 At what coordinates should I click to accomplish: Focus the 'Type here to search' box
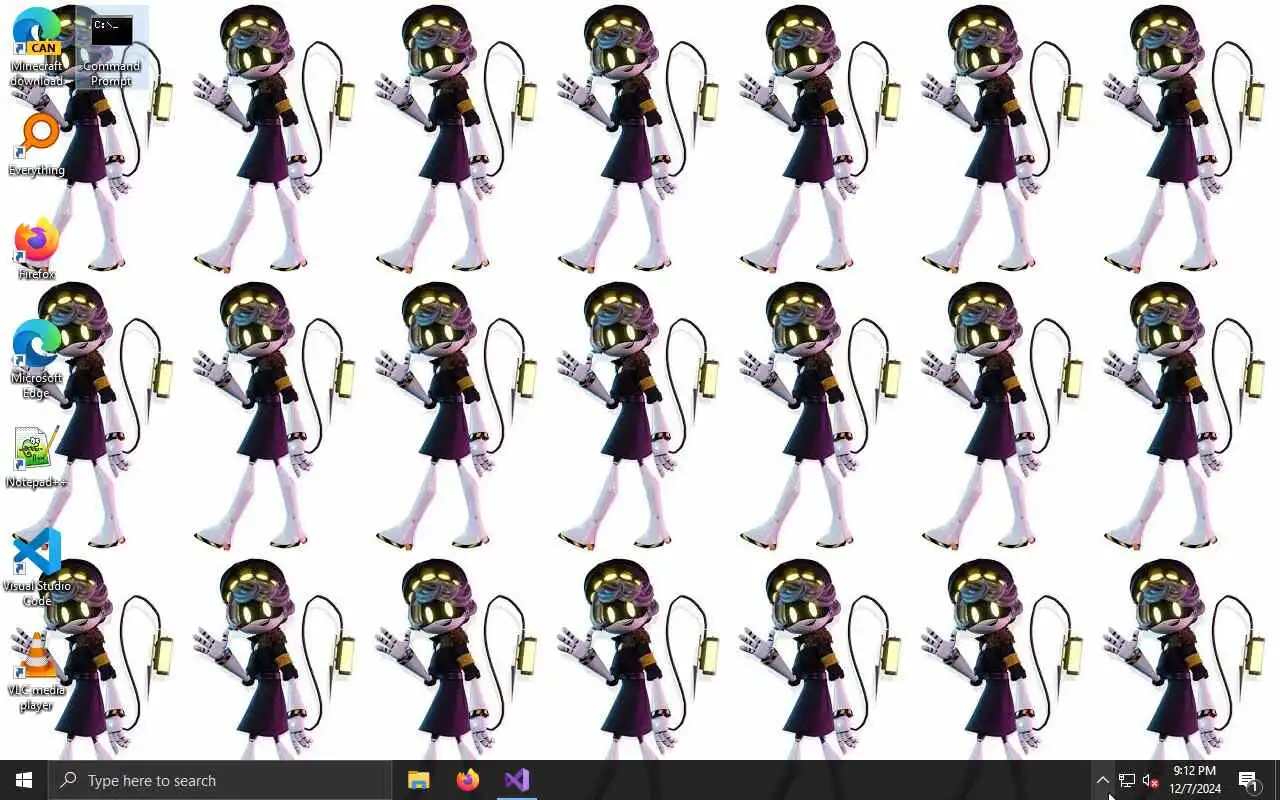pyautogui.click(x=220, y=780)
